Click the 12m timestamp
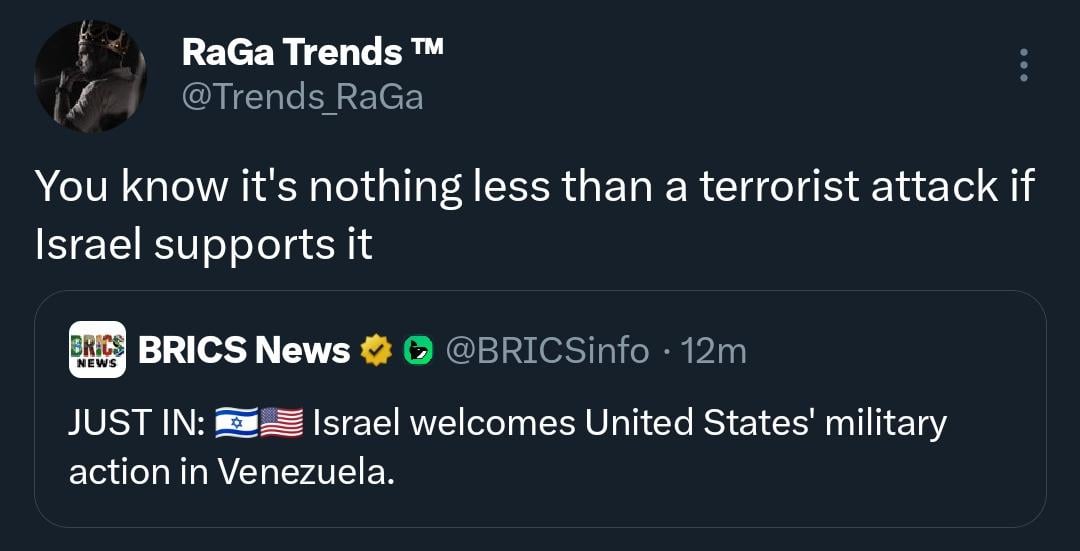 click(713, 350)
